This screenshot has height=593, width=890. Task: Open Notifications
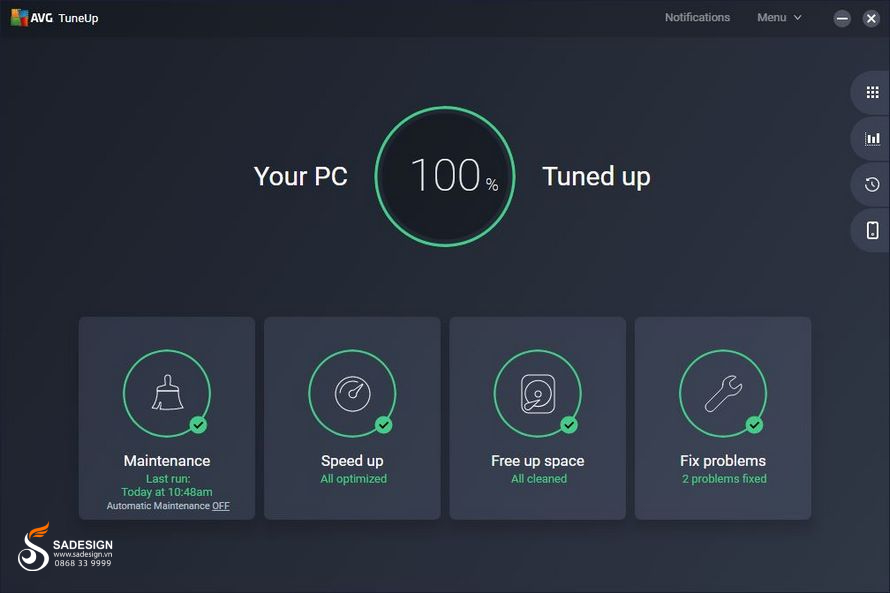tap(697, 18)
